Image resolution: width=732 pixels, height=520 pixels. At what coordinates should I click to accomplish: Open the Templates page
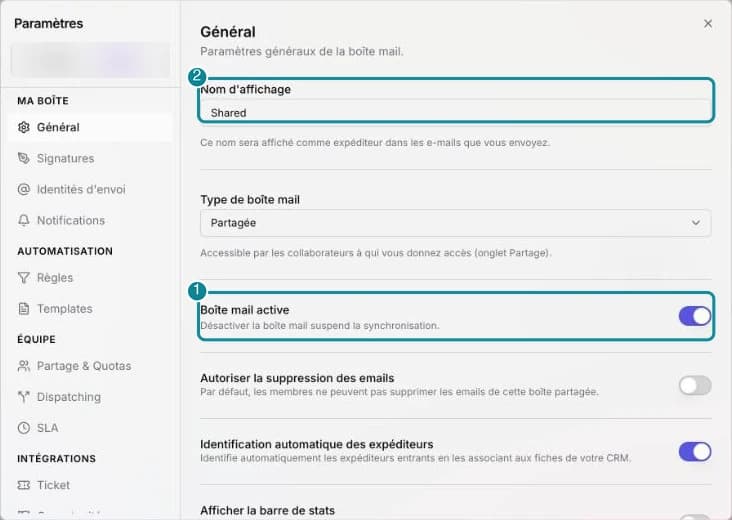point(91,309)
